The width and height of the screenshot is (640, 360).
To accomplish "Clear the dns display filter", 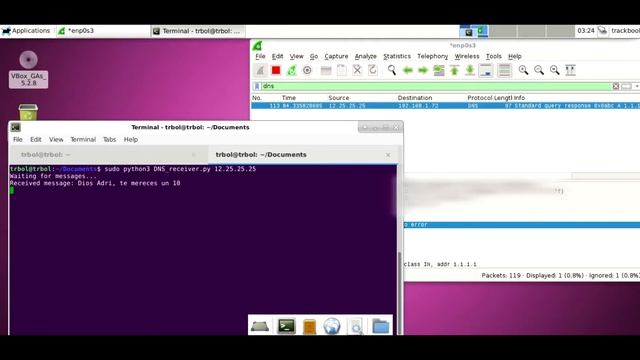I will (616, 86).
